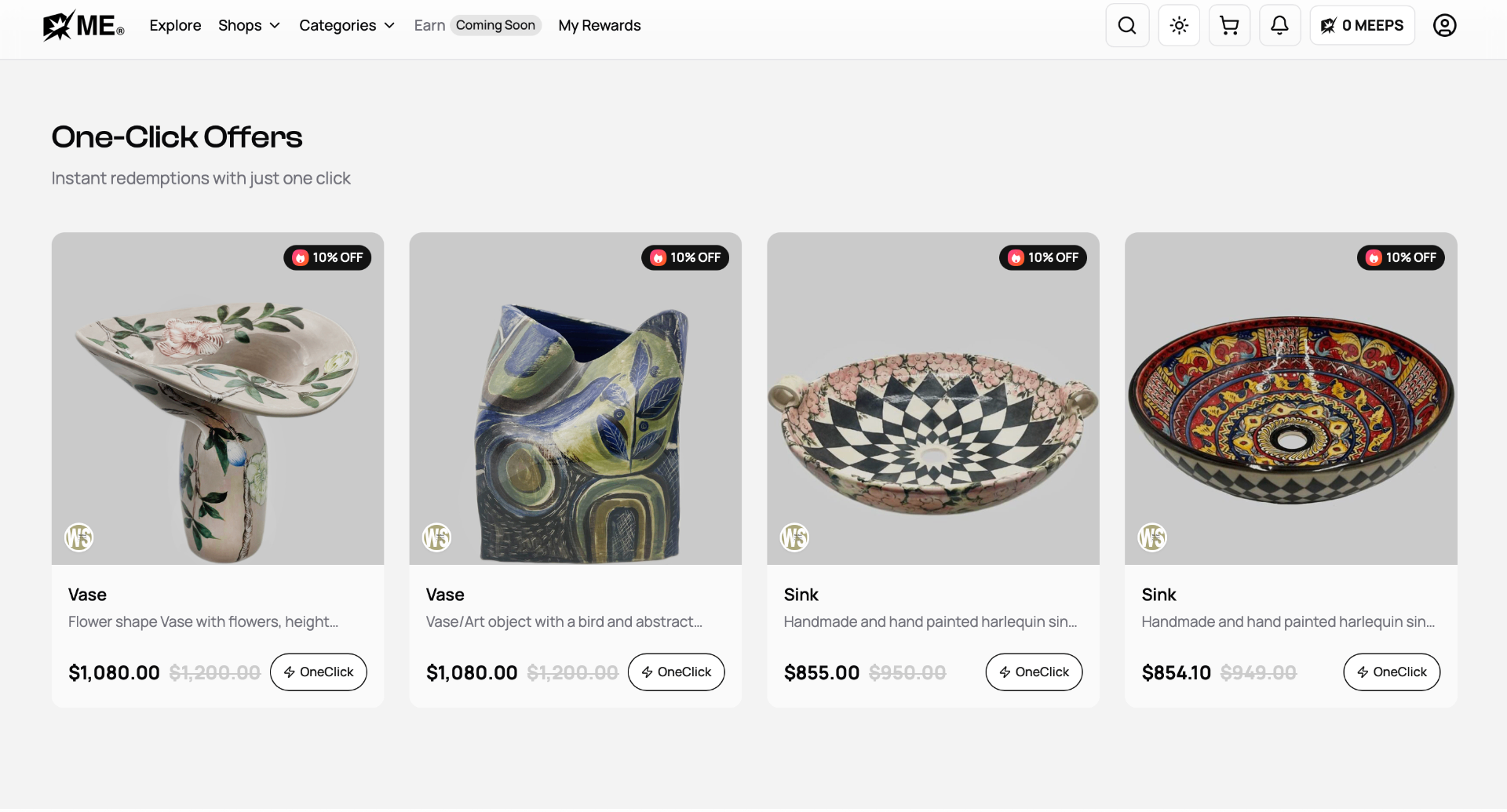Check your MEEPS balance
1507x812 pixels.
pyautogui.click(x=1362, y=24)
